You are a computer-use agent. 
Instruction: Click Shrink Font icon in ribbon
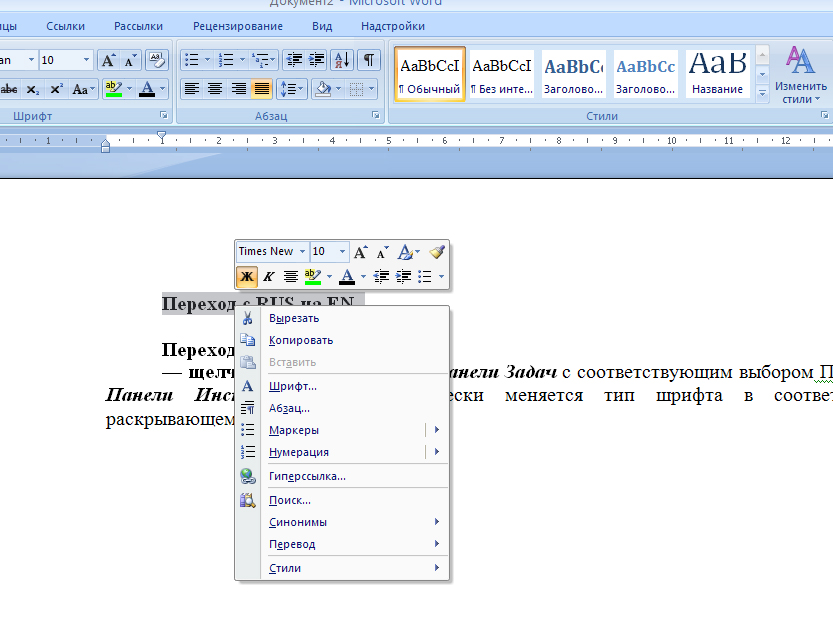click(130, 60)
